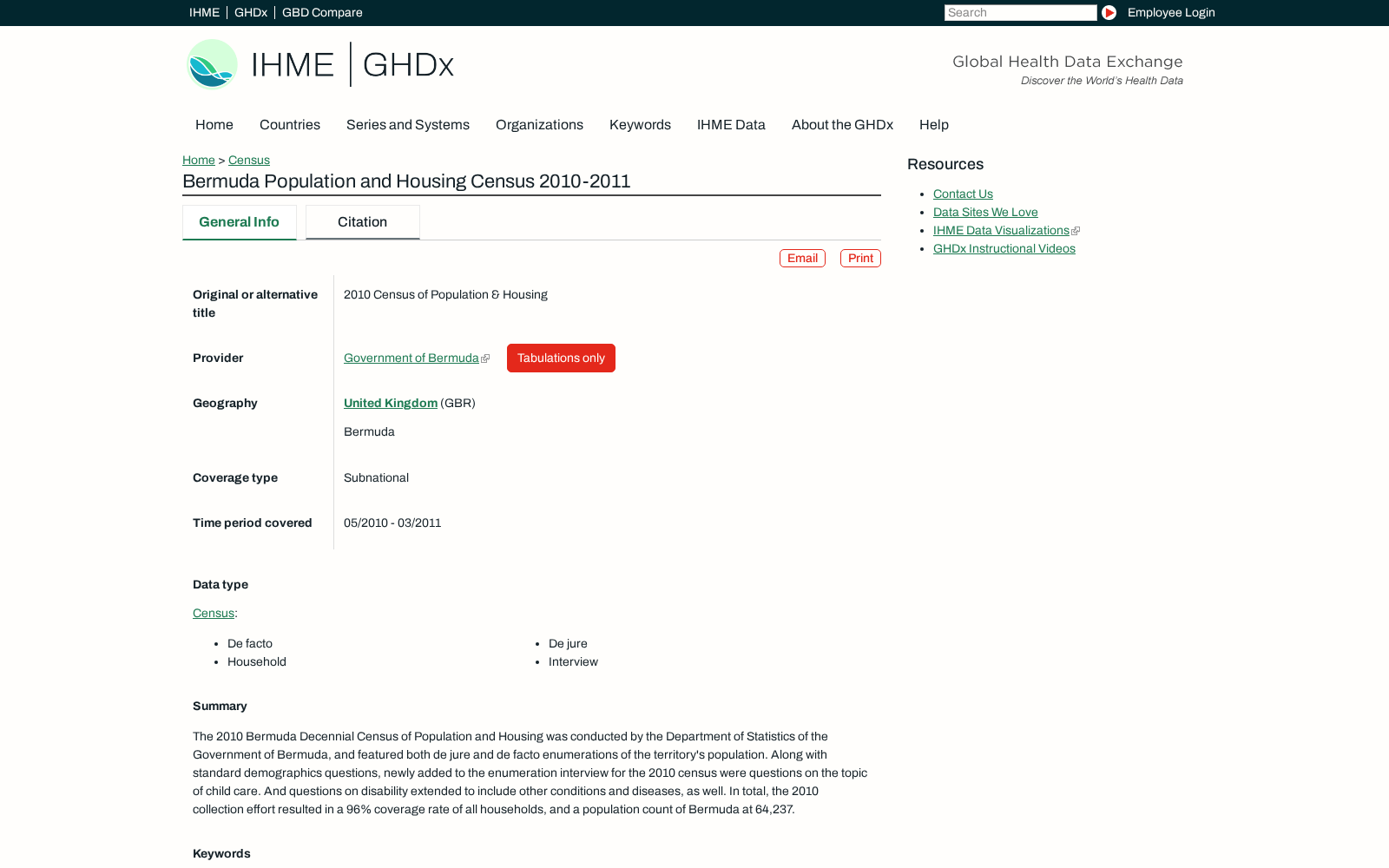The width and height of the screenshot is (1389, 868).
Task: Open the Employee Login link
Action: click(x=1171, y=13)
